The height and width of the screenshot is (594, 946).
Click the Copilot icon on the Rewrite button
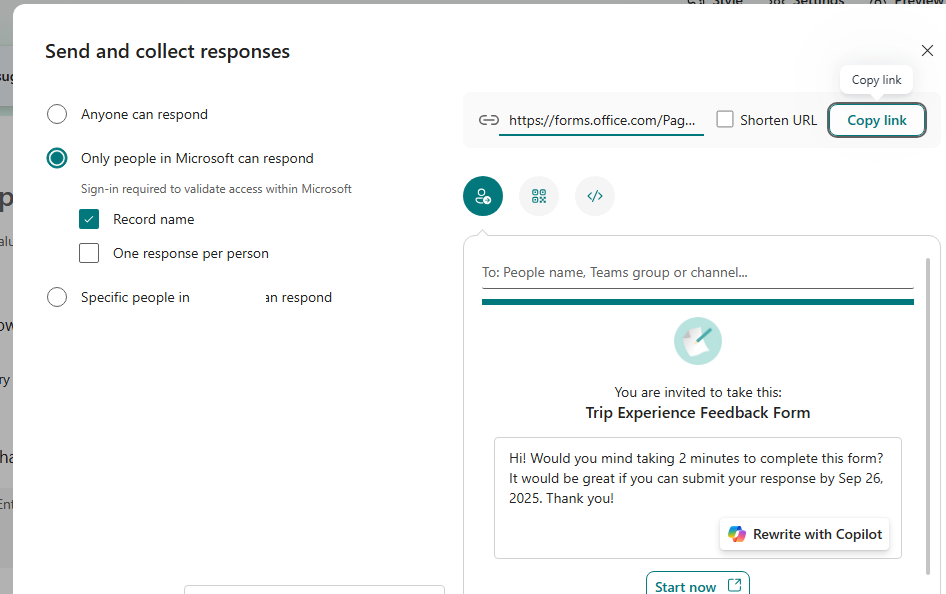click(x=737, y=534)
